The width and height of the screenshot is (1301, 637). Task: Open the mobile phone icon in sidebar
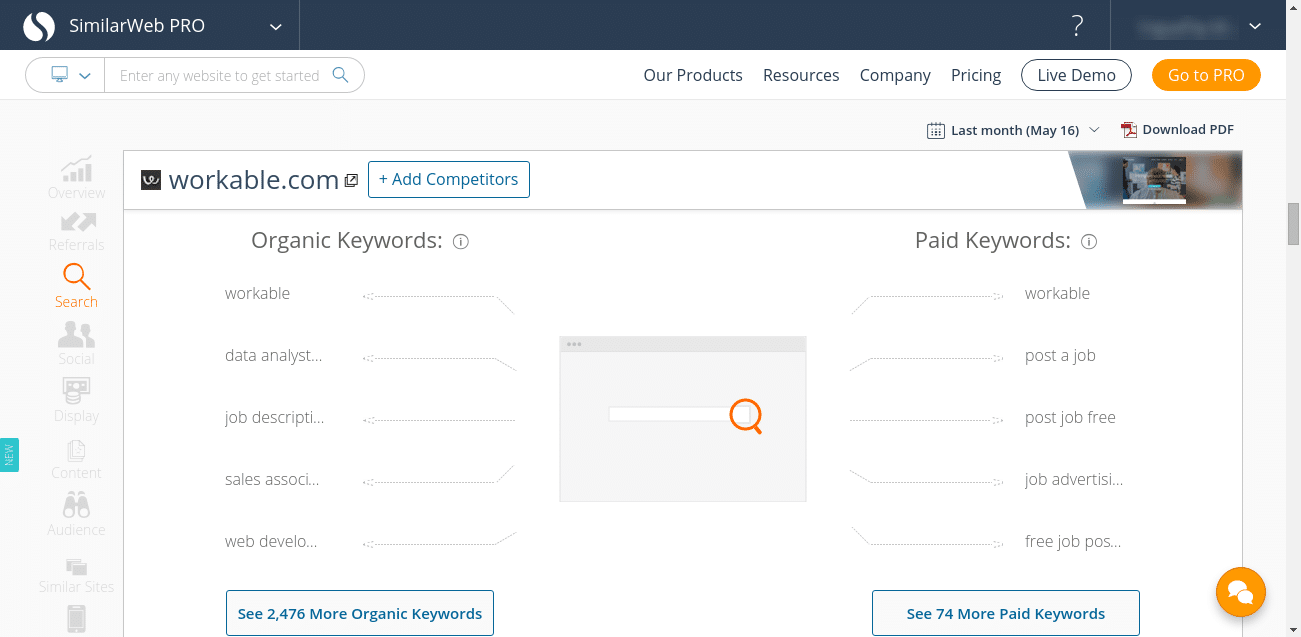(76, 619)
